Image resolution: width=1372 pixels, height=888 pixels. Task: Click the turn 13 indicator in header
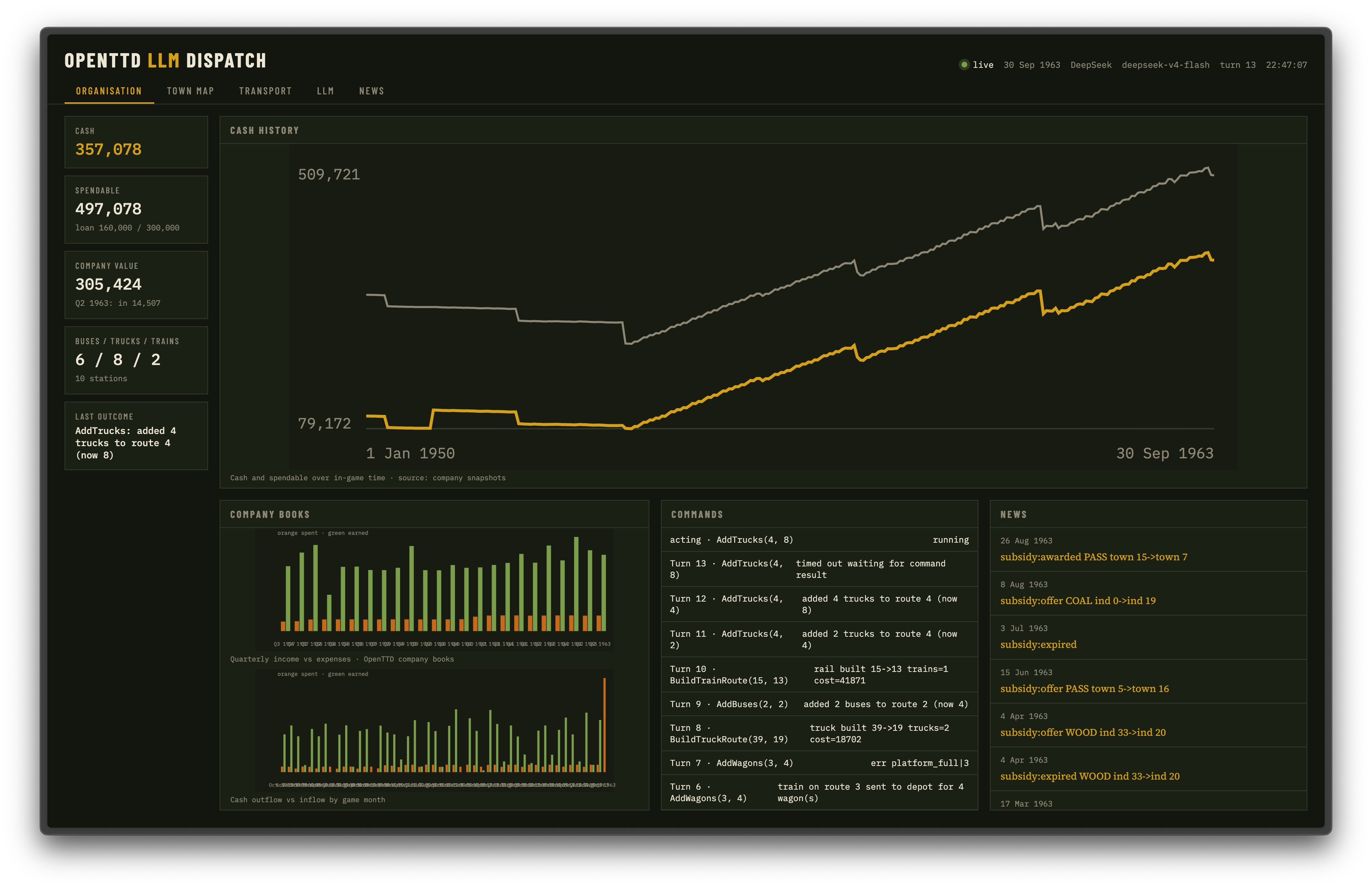pyautogui.click(x=1237, y=65)
